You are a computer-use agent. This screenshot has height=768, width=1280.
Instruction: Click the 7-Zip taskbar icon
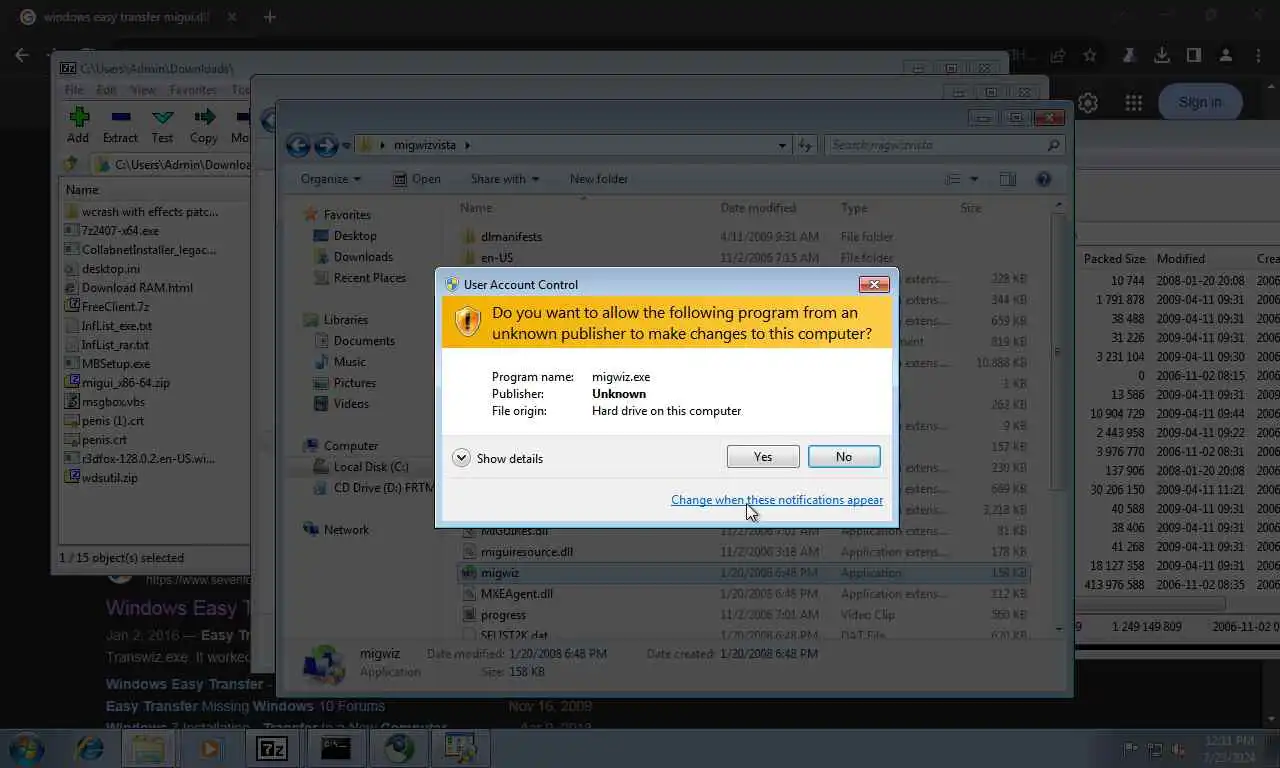click(x=272, y=748)
